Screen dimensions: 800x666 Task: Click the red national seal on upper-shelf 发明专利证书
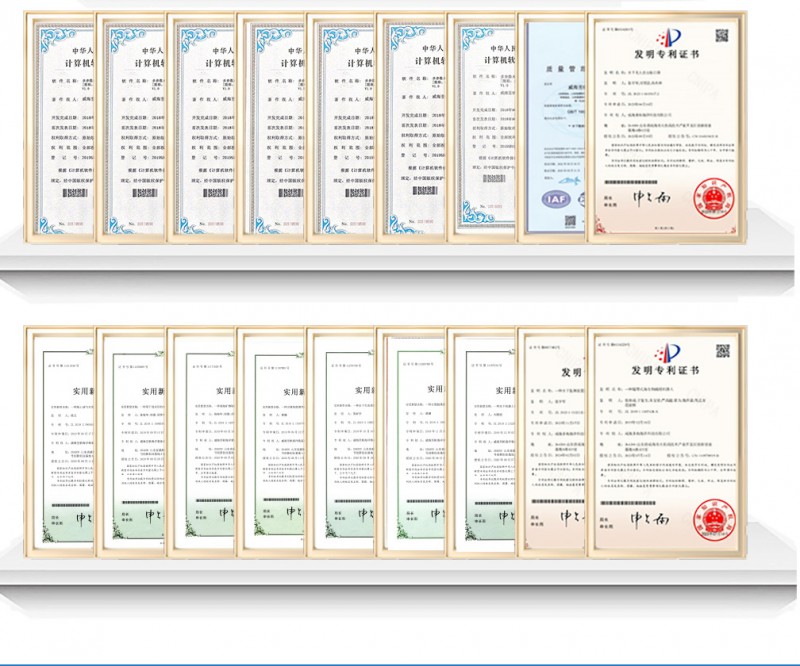click(713, 198)
